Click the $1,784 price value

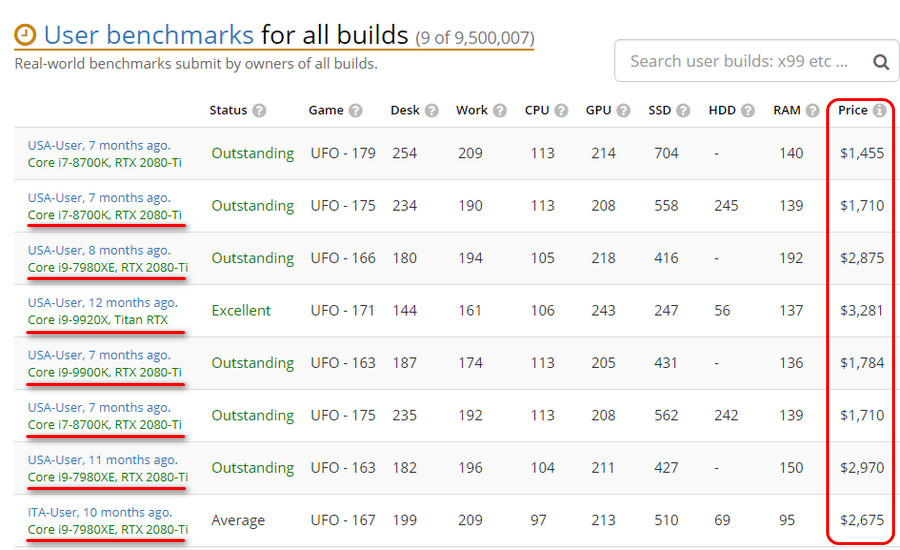coord(862,363)
